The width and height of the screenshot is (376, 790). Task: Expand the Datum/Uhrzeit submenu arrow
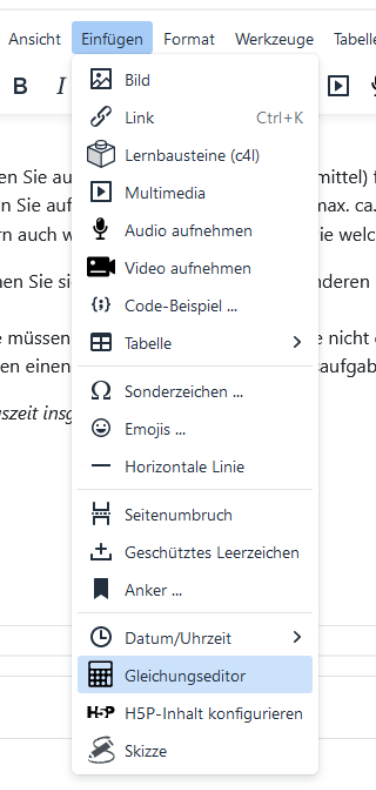pyautogui.click(x=297, y=637)
